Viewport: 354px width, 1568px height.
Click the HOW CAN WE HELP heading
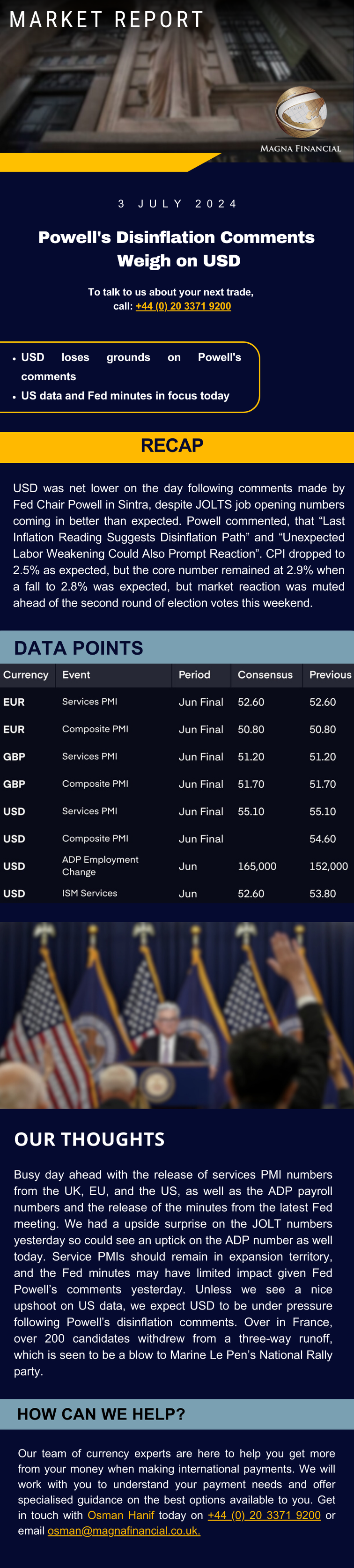pyautogui.click(x=101, y=1414)
